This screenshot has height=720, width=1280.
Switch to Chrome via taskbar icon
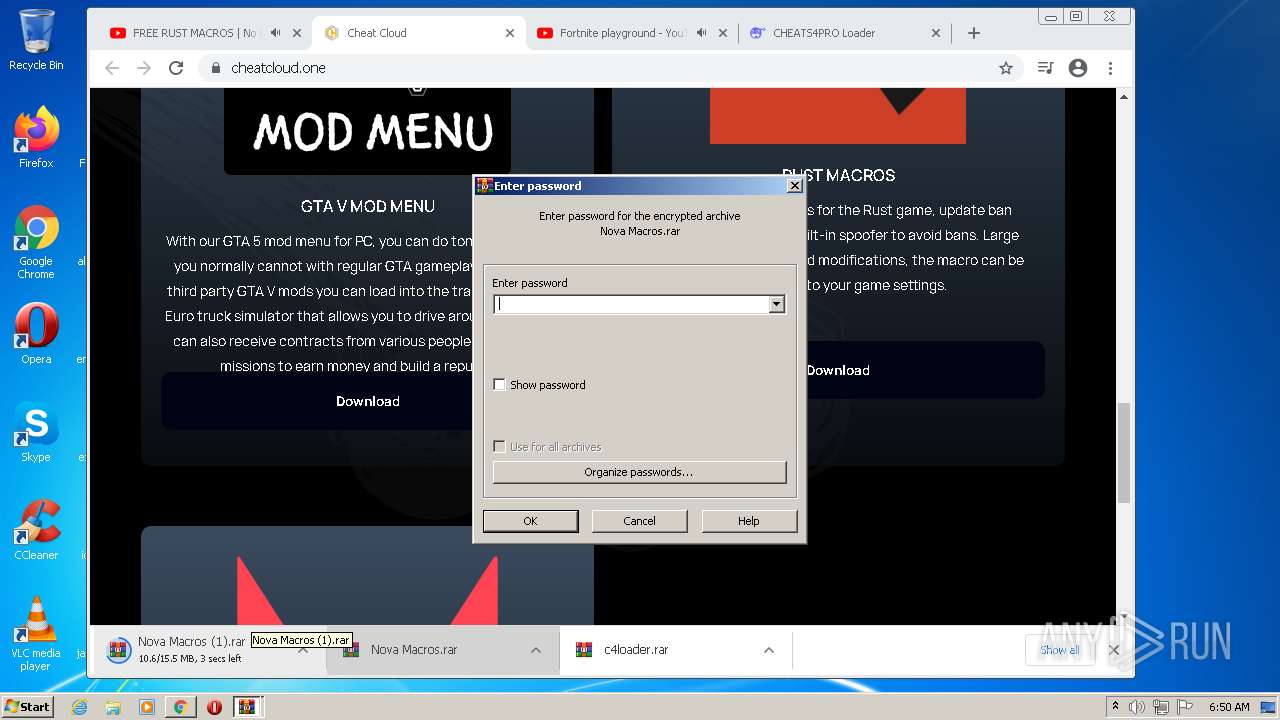(x=180, y=707)
